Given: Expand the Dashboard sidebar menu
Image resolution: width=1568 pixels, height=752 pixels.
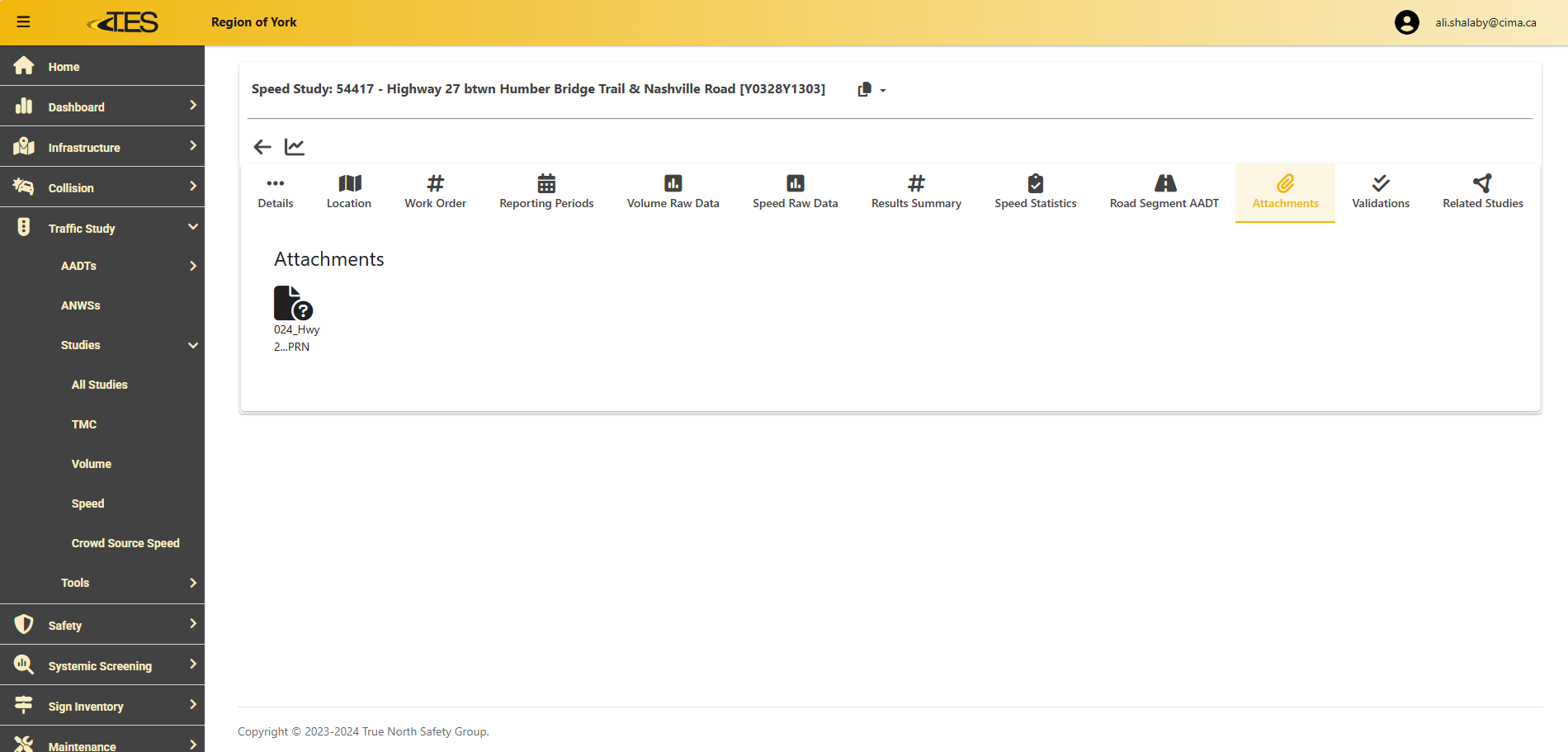Looking at the screenshot, I should [x=102, y=106].
